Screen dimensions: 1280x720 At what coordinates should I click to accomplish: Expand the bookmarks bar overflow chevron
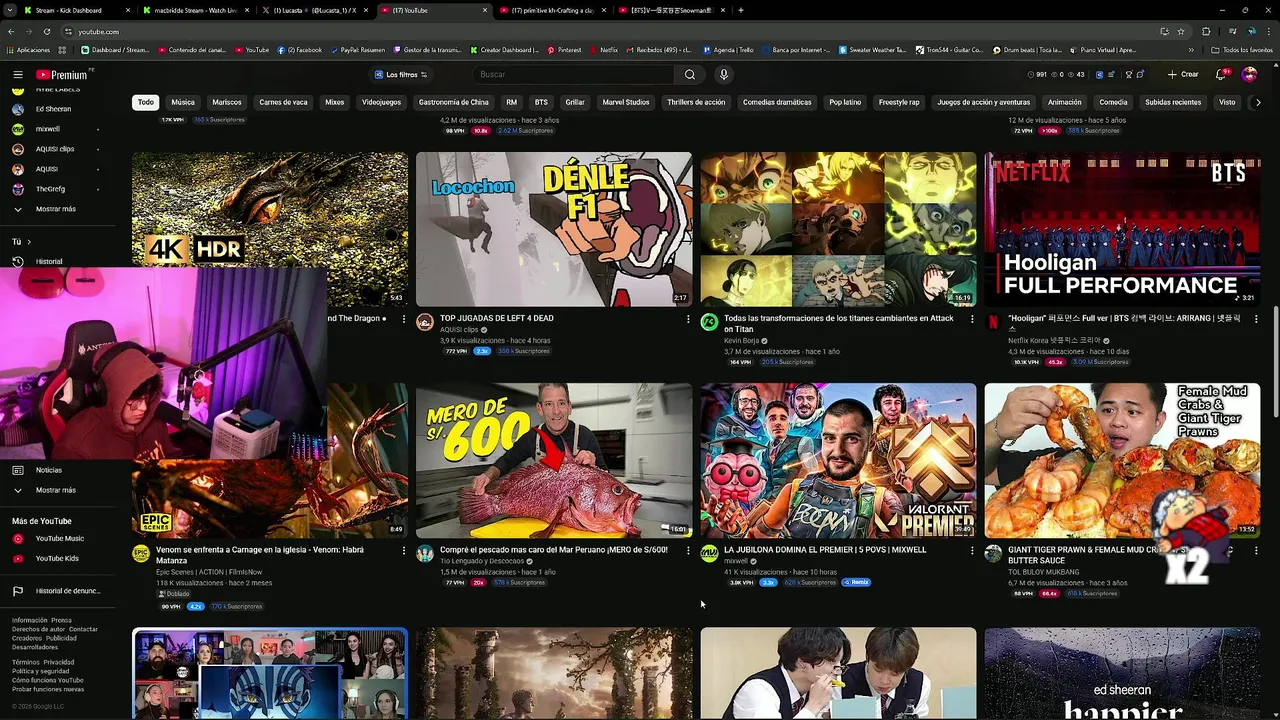pos(1191,50)
